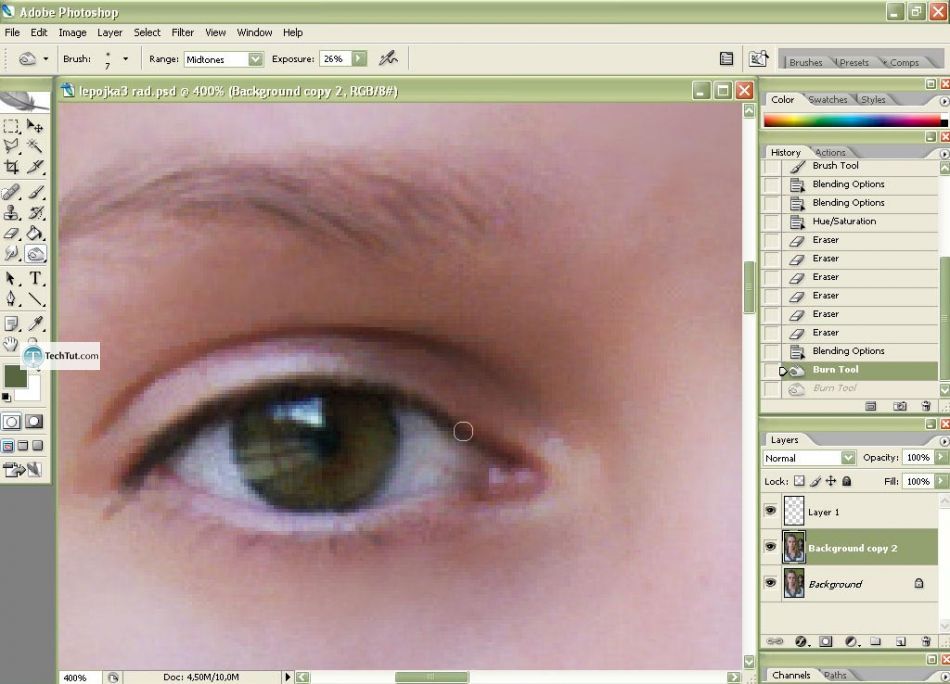Switch to the Swatches tab
This screenshot has height=684, width=950.
click(x=828, y=99)
